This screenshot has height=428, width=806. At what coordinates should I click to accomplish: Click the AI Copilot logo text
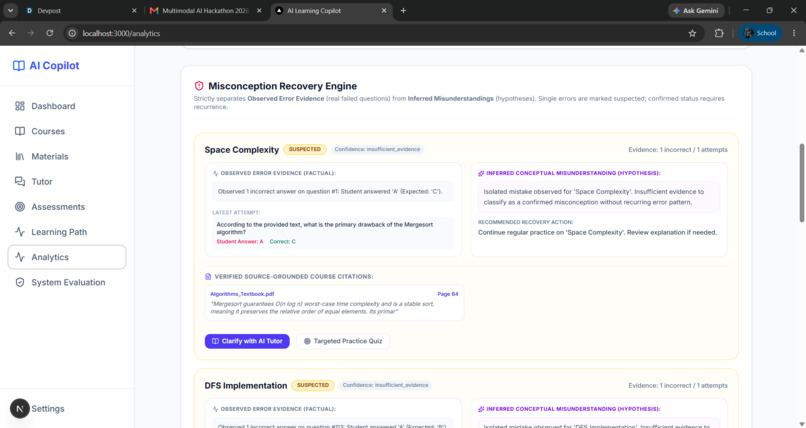coord(54,65)
